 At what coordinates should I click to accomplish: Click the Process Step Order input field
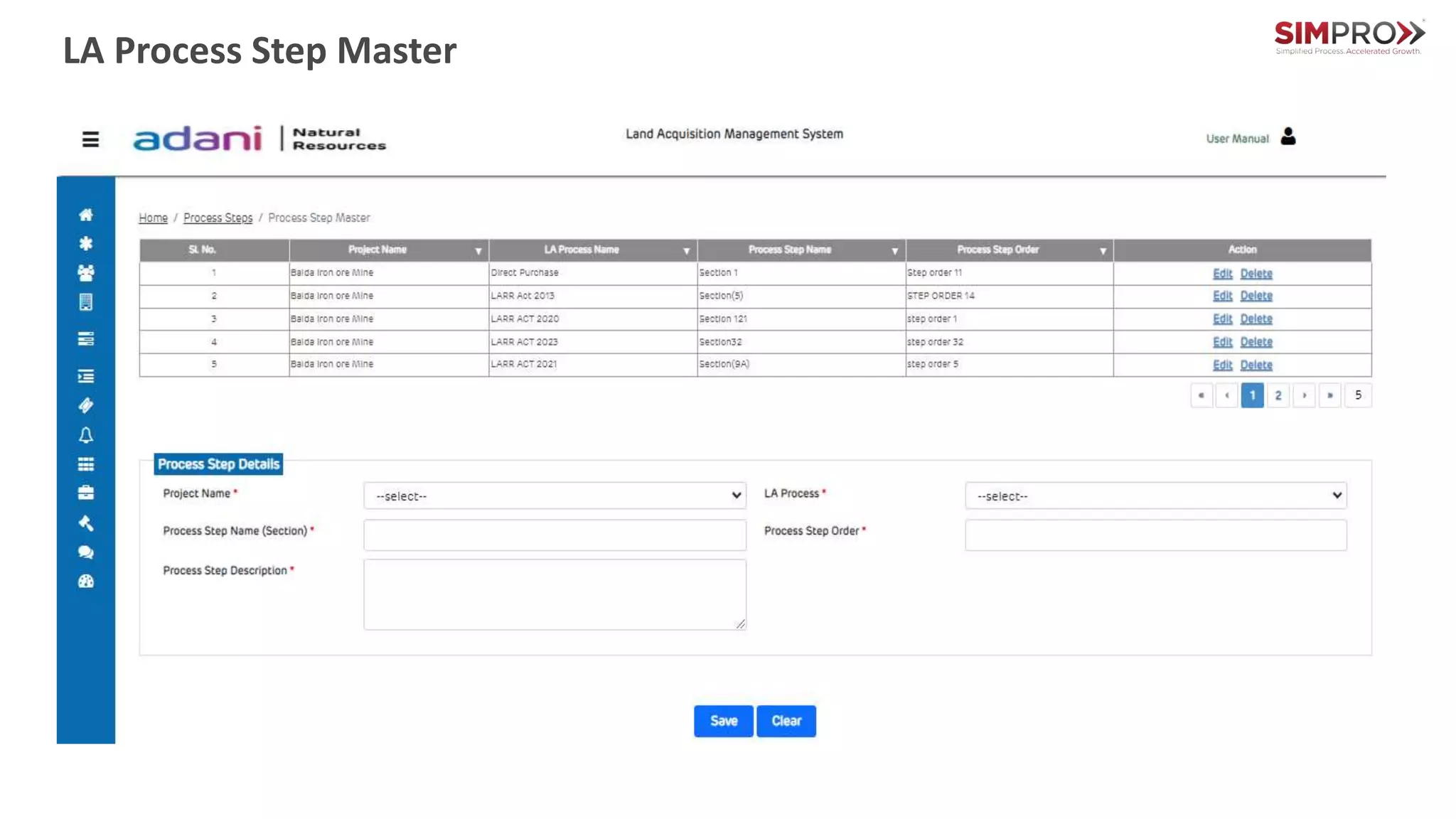point(1155,535)
